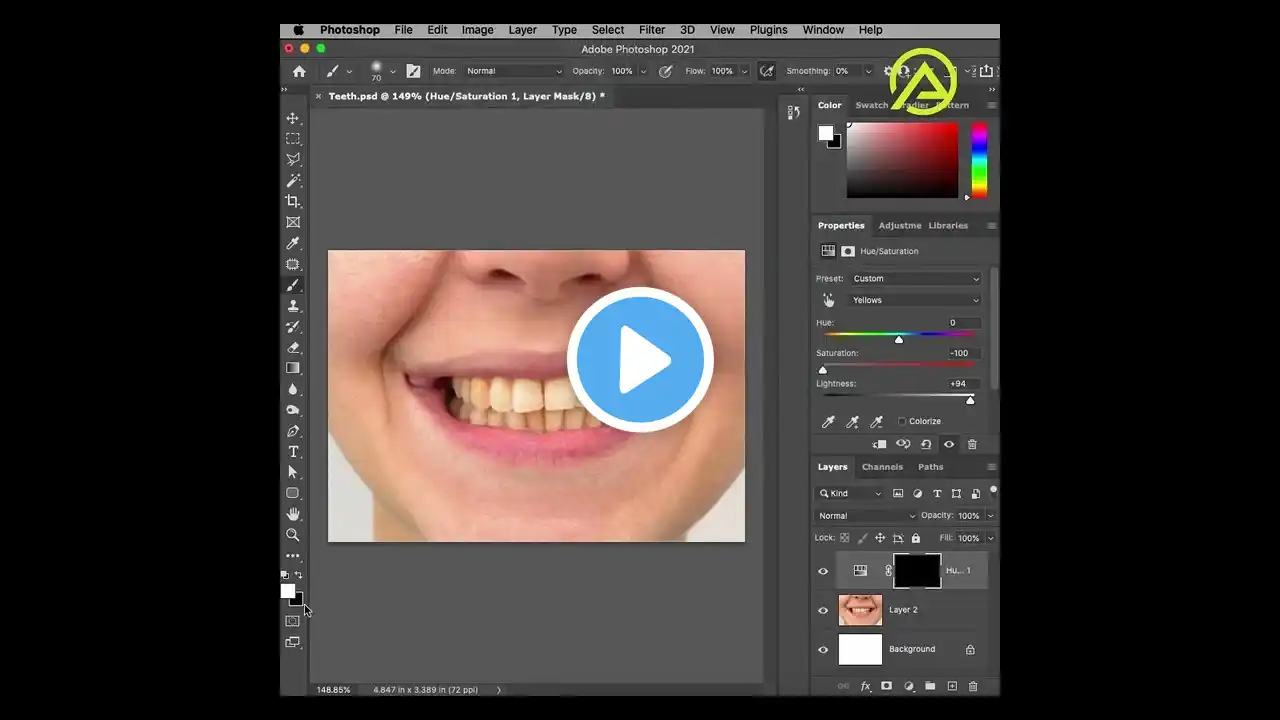1280x720 pixels.
Task: Open the Yellows channel dropdown
Action: click(915, 300)
